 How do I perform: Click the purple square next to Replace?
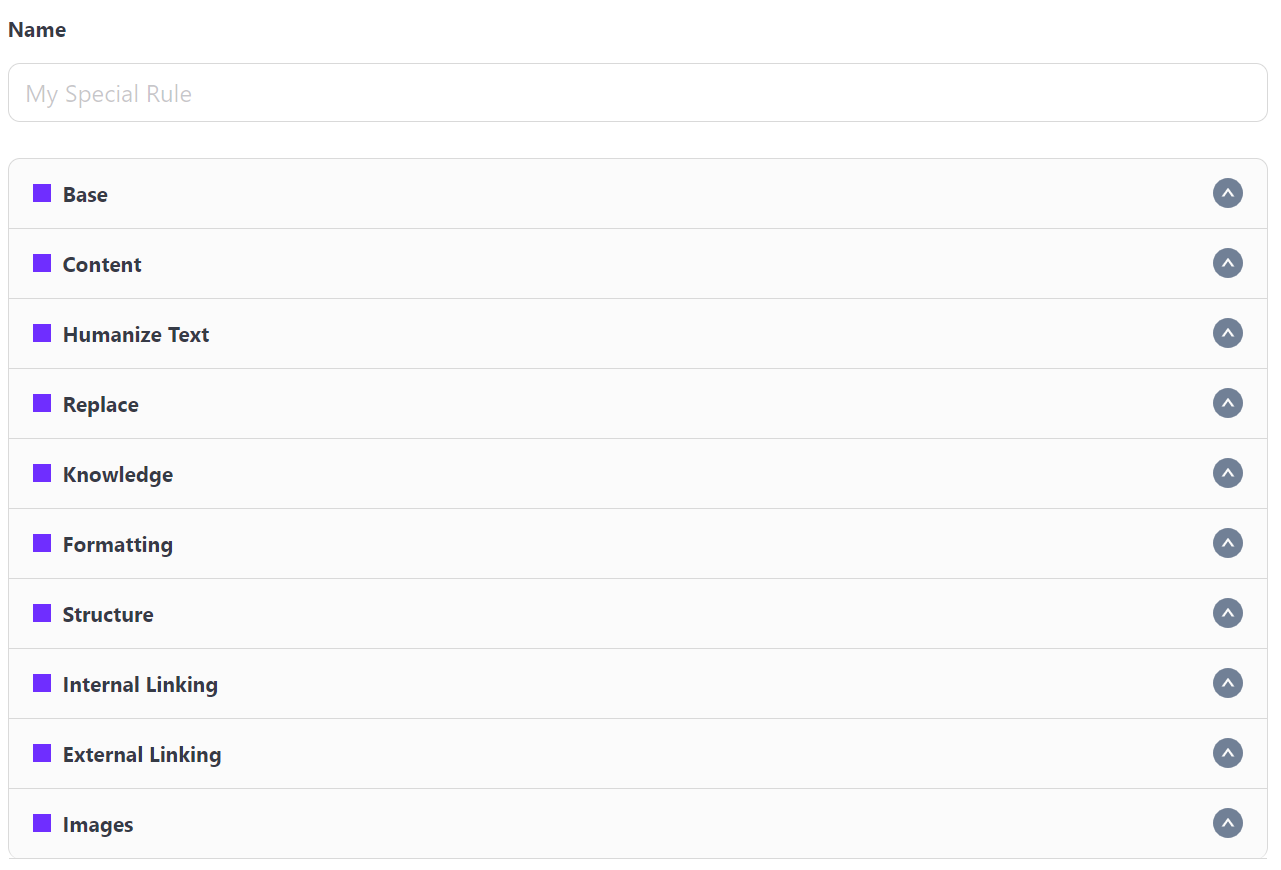coord(42,403)
